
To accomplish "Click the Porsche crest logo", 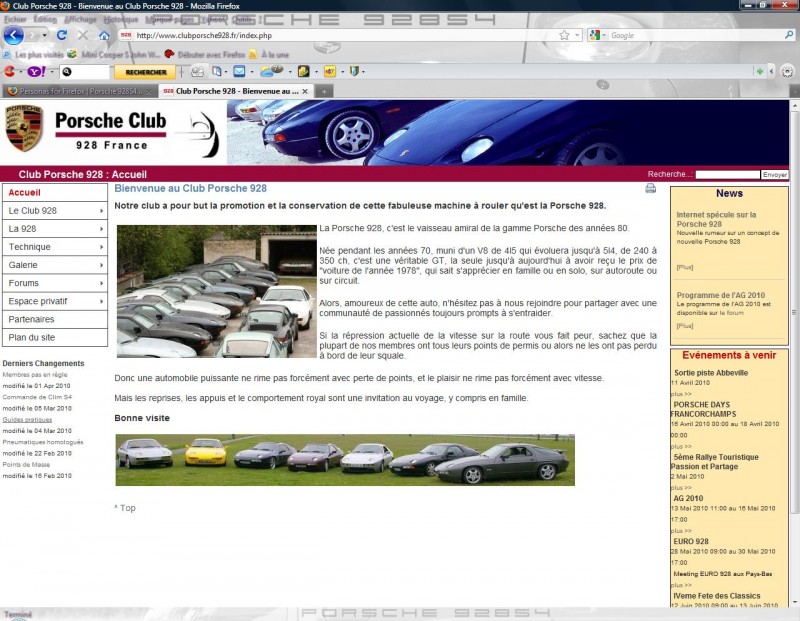I will [23, 128].
